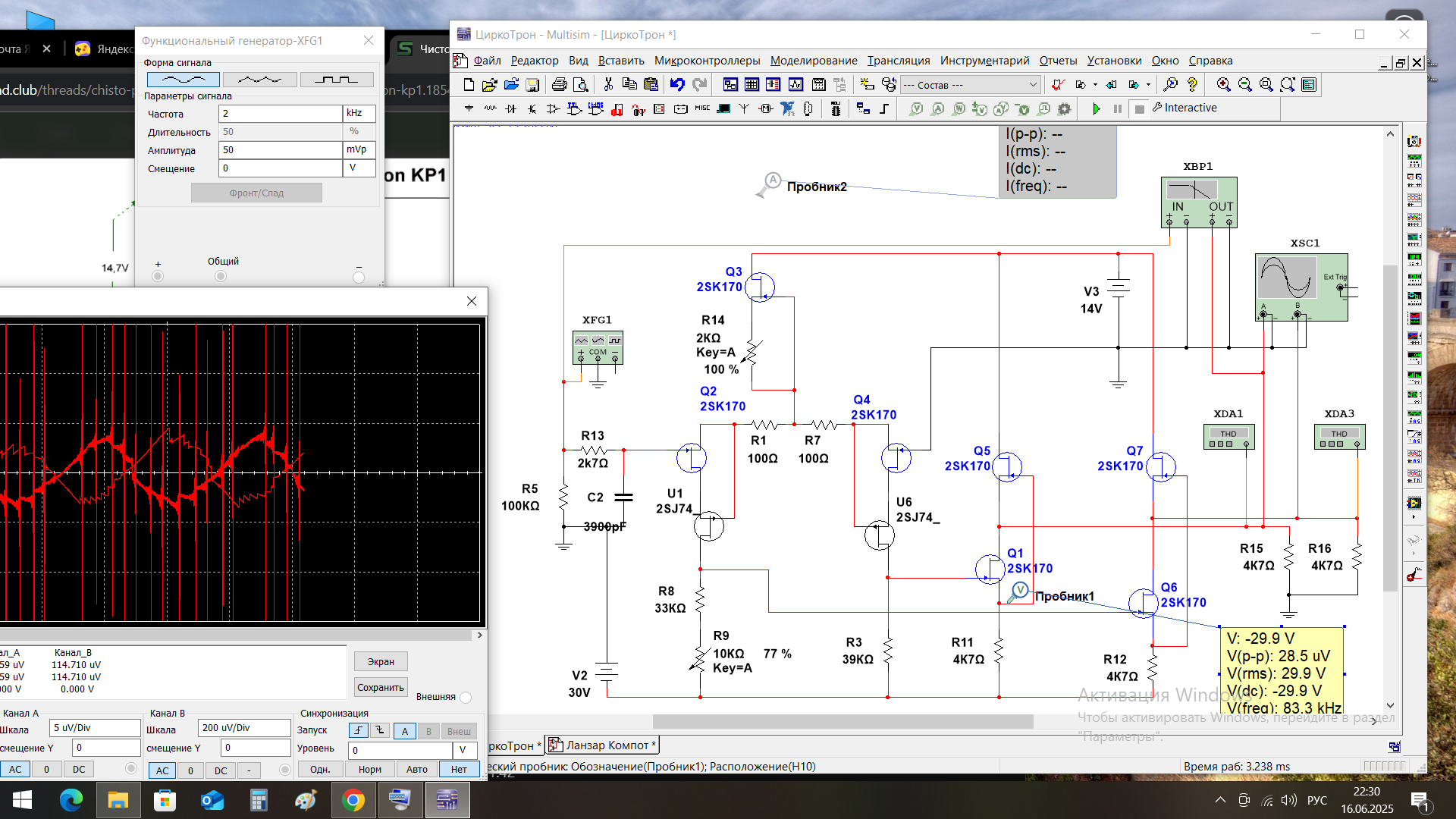Open the Моделирование menu
The width and height of the screenshot is (1456, 819).
813,61
